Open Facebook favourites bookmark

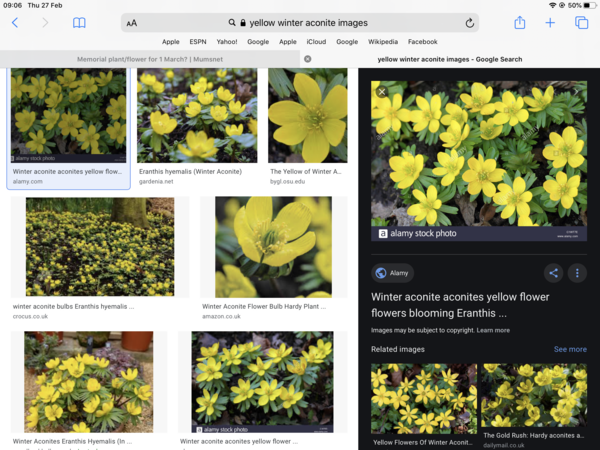click(422, 42)
